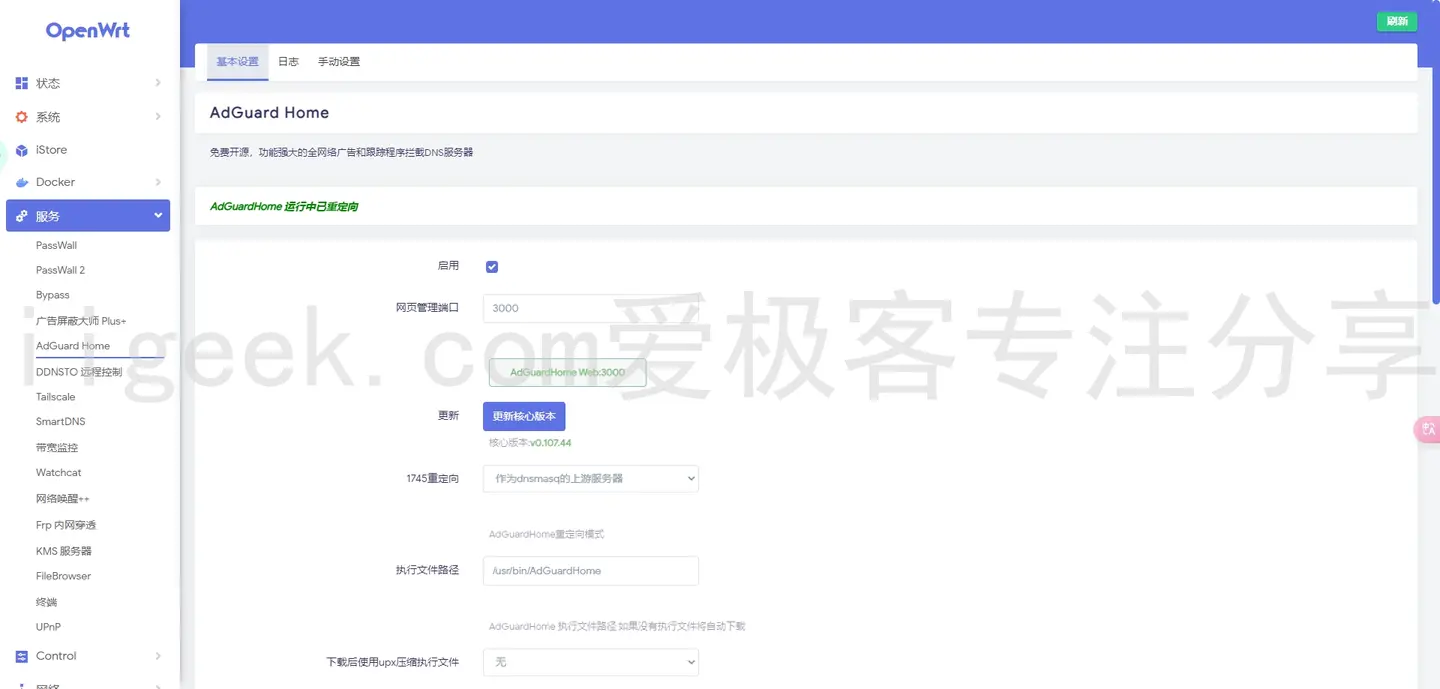Select PassWall in the sidebar menu
This screenshot has height=689, width=1440.
point(56,245)
